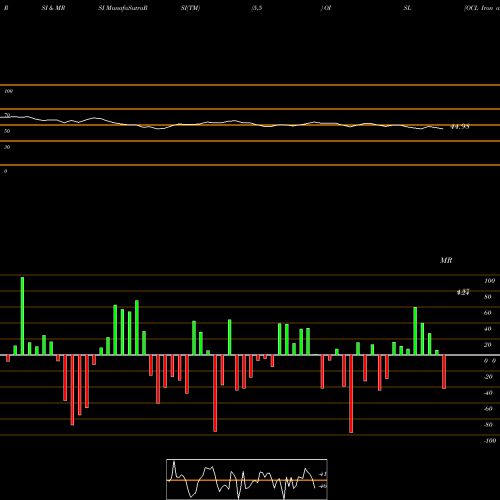Click the RSI axis label 70
The height and width of the screenshot is (500, 500).
[x=7, y=115]
